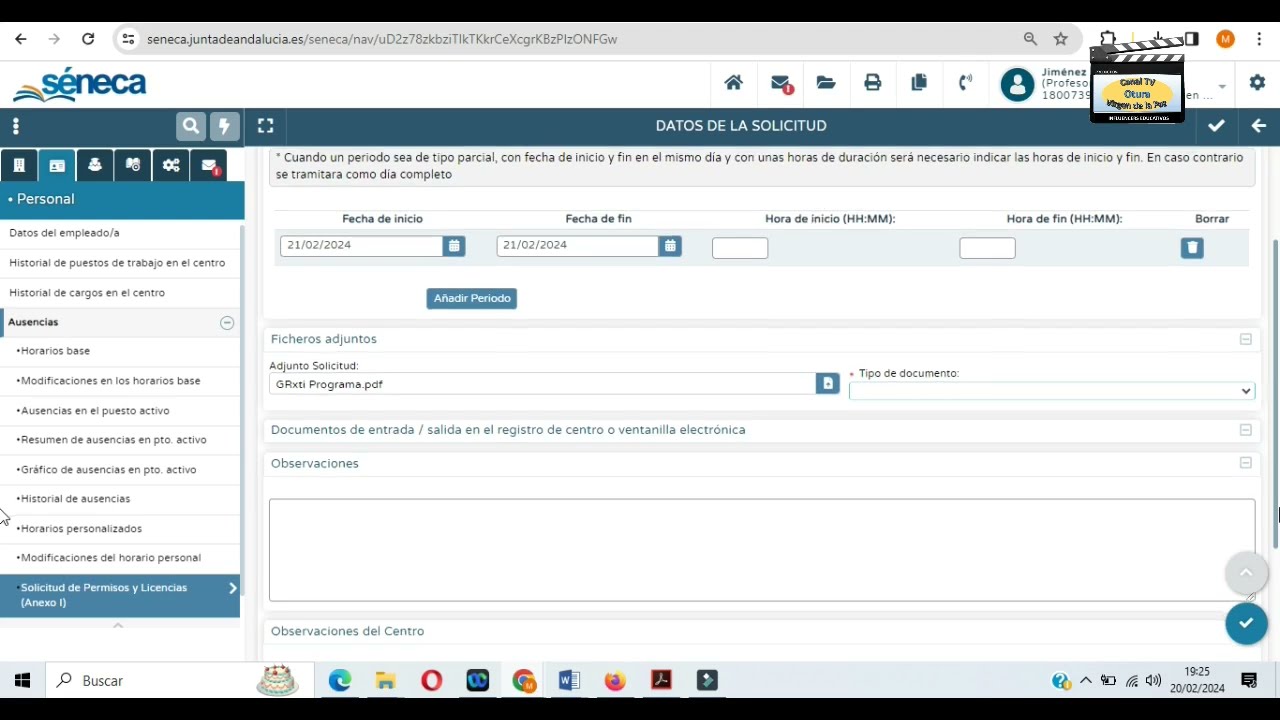The width and height of the screenshot is (1280, 720).
Task: Accept with header checkmark icon
Action: point(1216,126)
